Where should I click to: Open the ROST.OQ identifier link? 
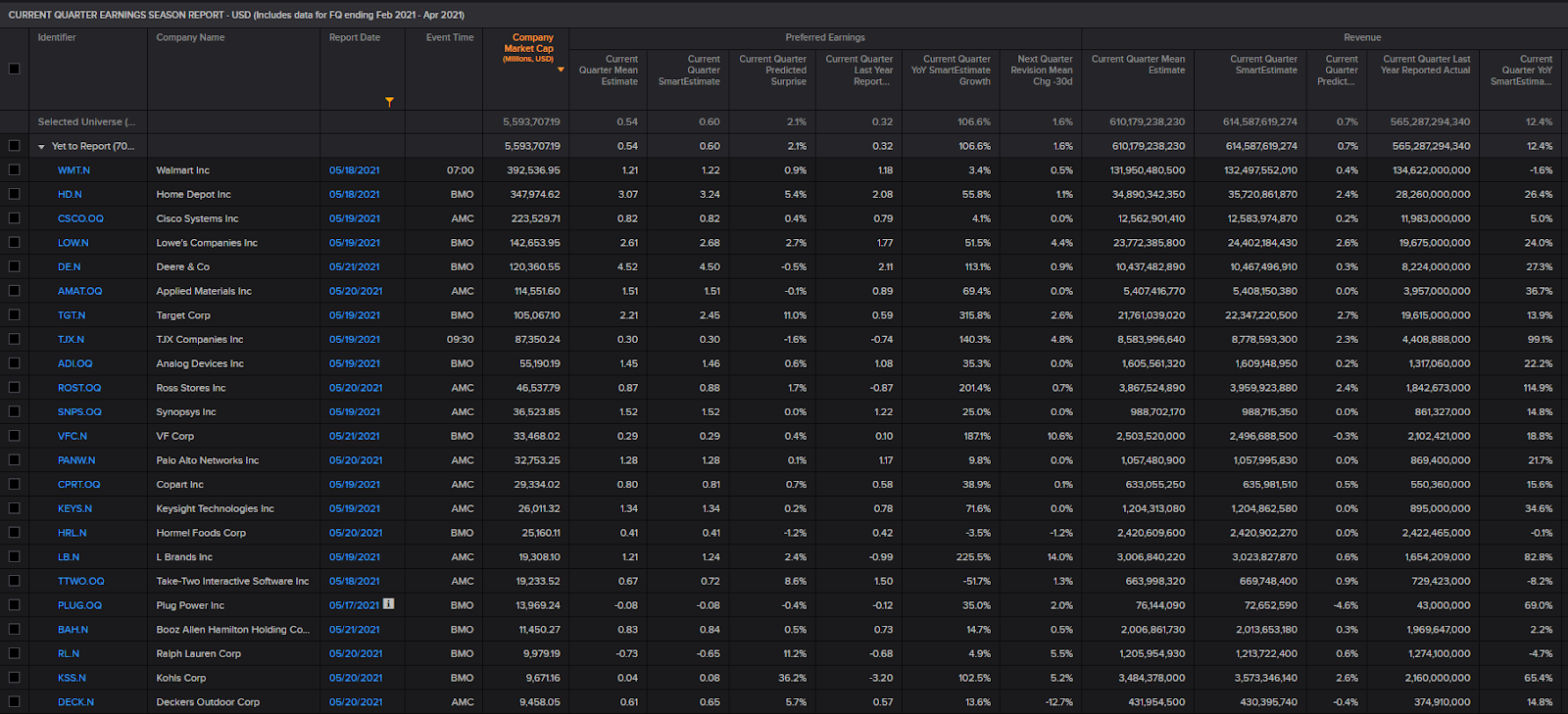click(79, 388)
